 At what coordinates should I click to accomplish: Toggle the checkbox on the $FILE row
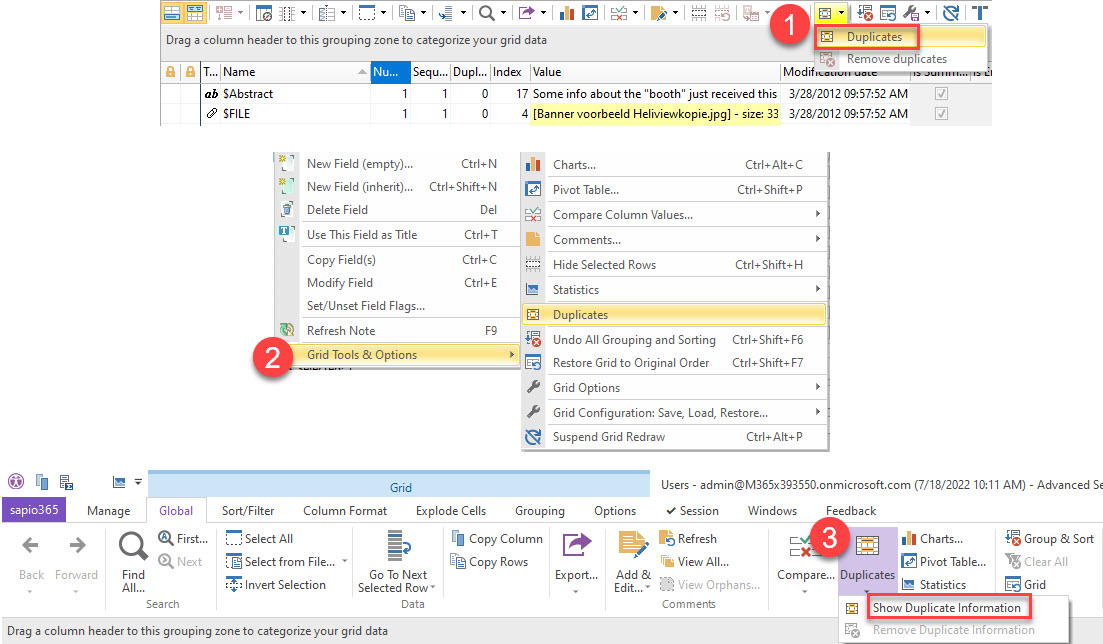940,113
